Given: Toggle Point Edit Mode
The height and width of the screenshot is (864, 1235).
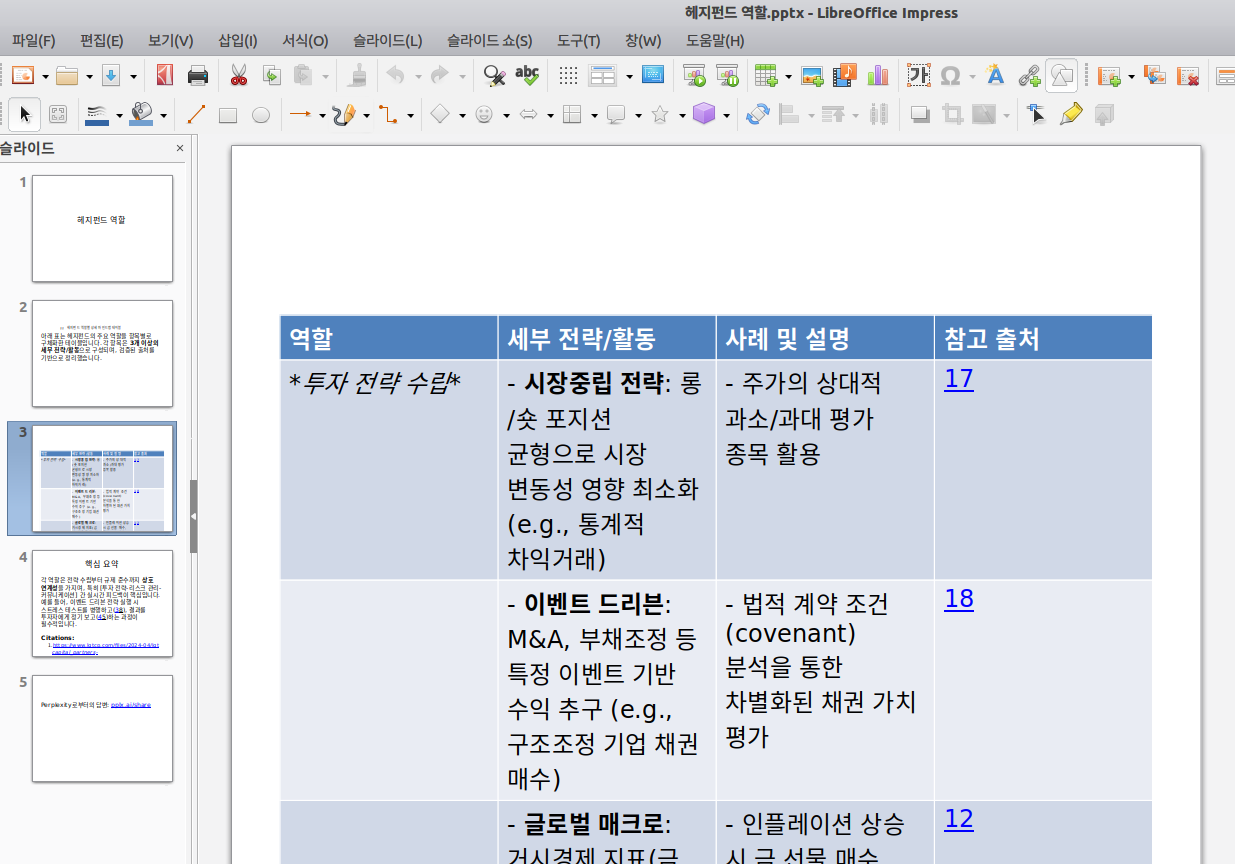Looking at the screenshot, I should pos(1037,115).
